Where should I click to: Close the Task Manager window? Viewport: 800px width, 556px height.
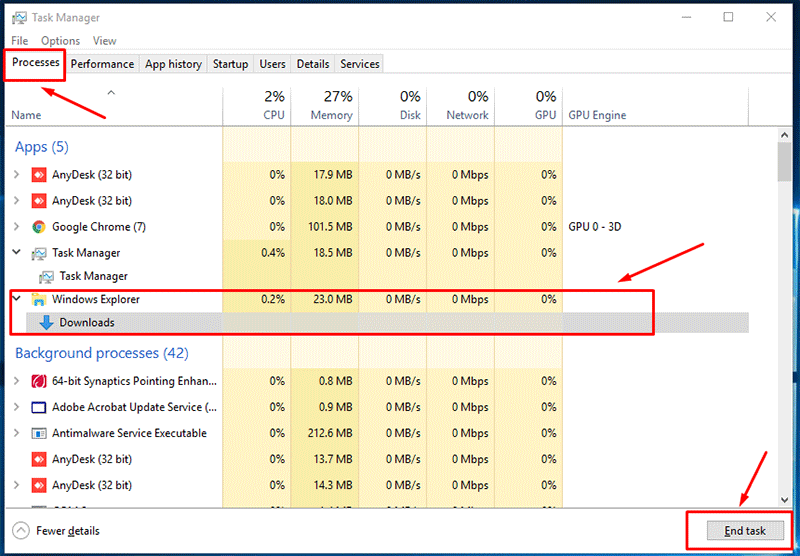click(x=771, y=17)
